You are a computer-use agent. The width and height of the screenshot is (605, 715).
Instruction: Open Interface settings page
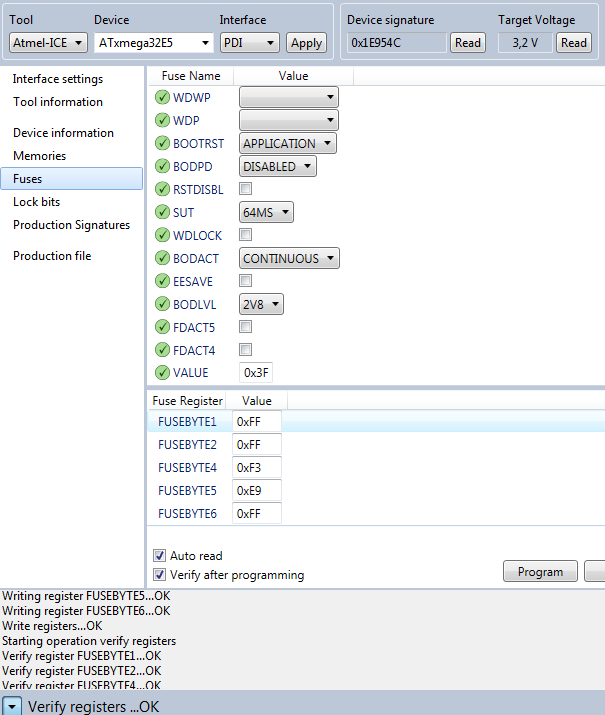tap(58, 79)
